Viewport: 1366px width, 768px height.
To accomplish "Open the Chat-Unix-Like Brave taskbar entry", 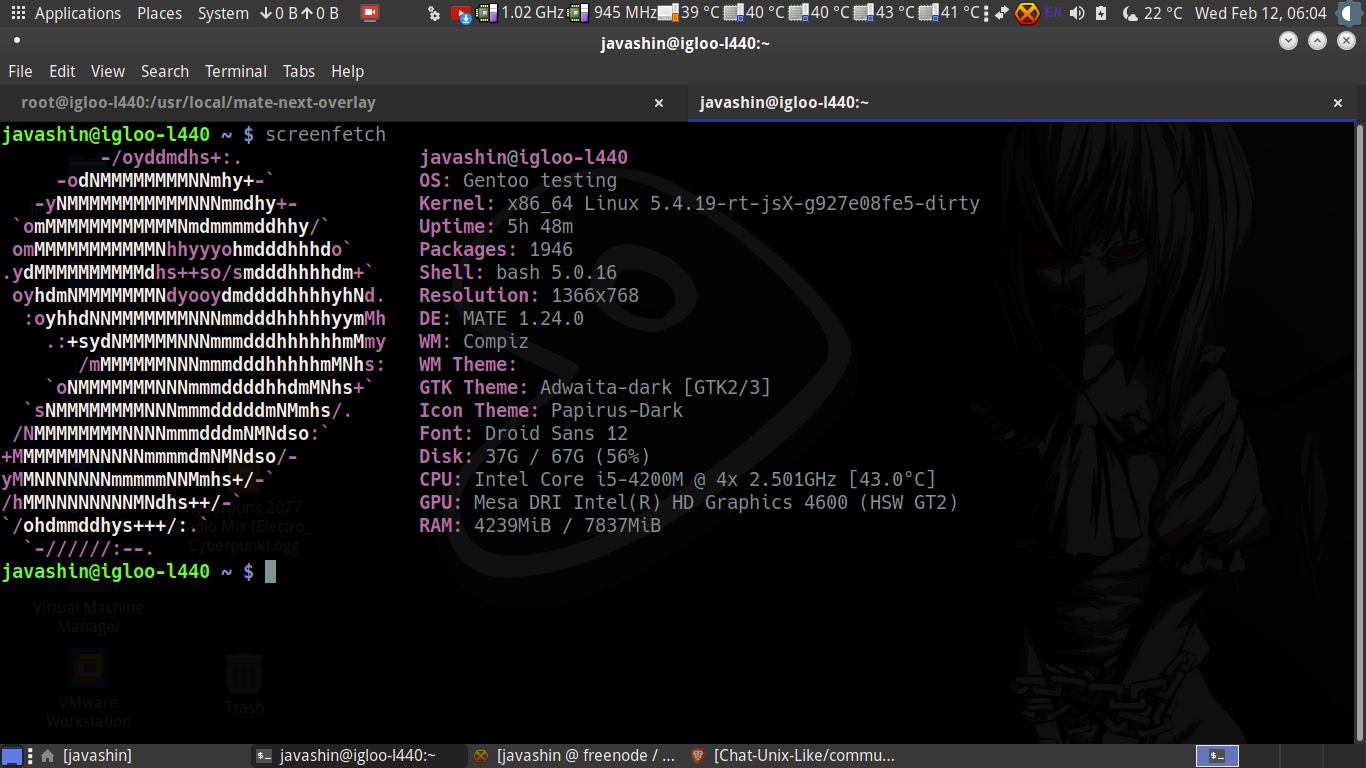I will [x=793, y=756].
